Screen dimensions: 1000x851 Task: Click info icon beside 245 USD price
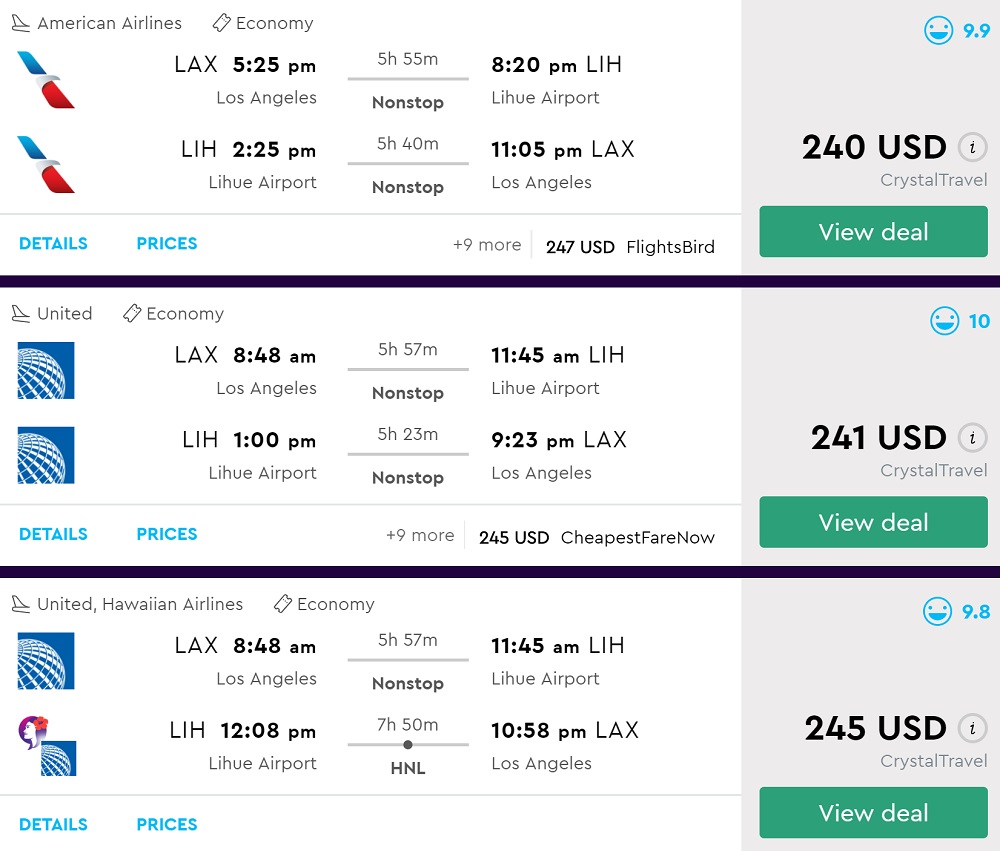tap(971, 728)
